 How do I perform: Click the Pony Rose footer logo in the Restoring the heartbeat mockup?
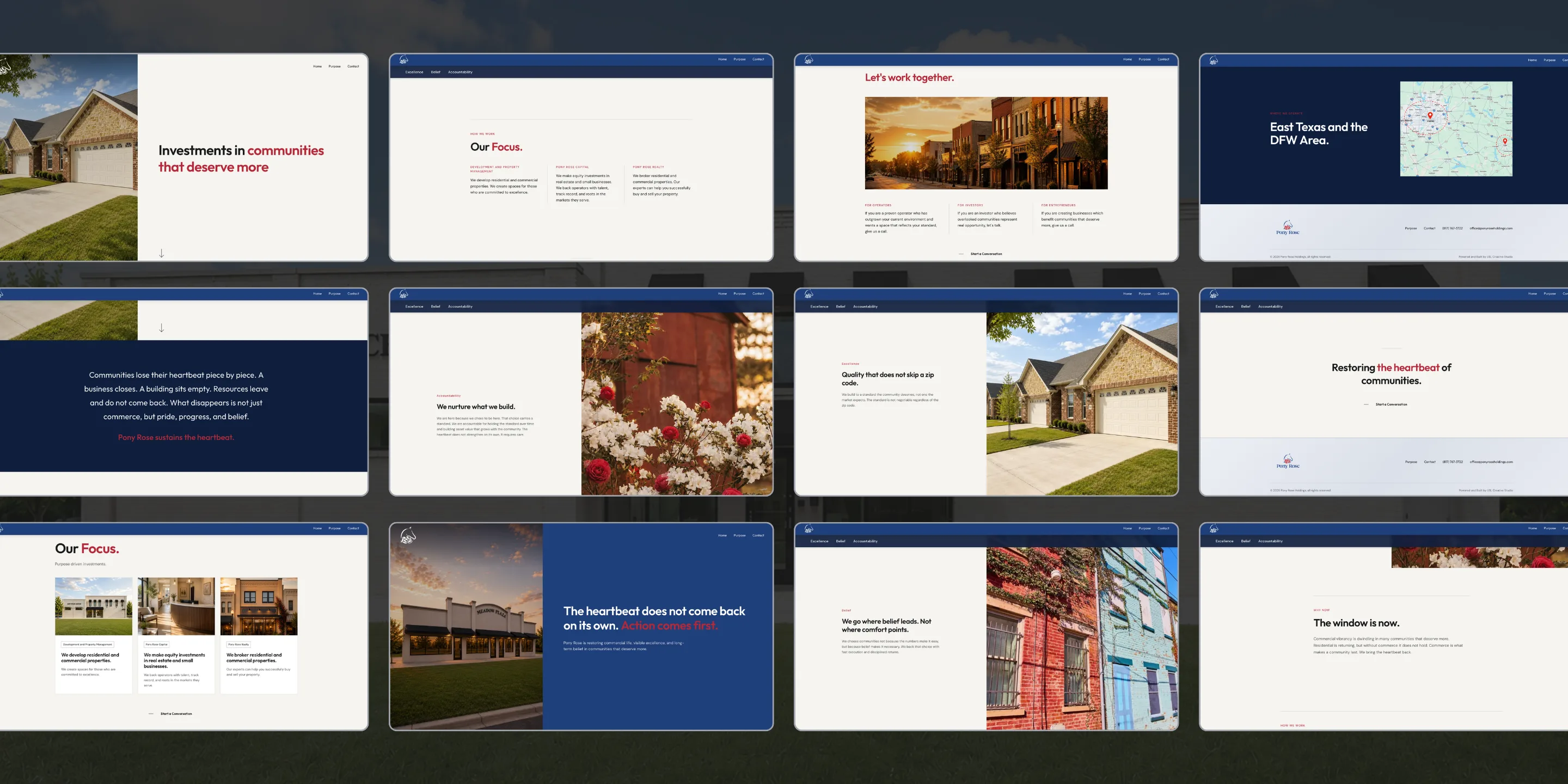pos(1288,462)
